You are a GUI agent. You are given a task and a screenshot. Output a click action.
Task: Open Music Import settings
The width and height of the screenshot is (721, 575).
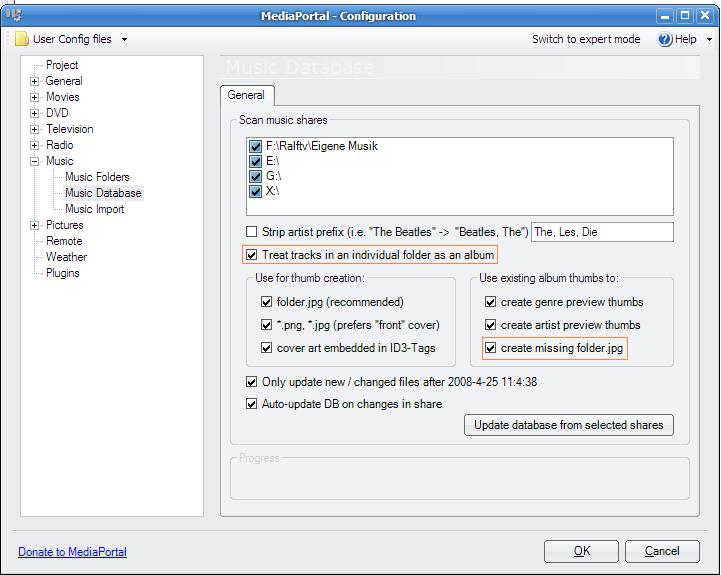point(94,209)
